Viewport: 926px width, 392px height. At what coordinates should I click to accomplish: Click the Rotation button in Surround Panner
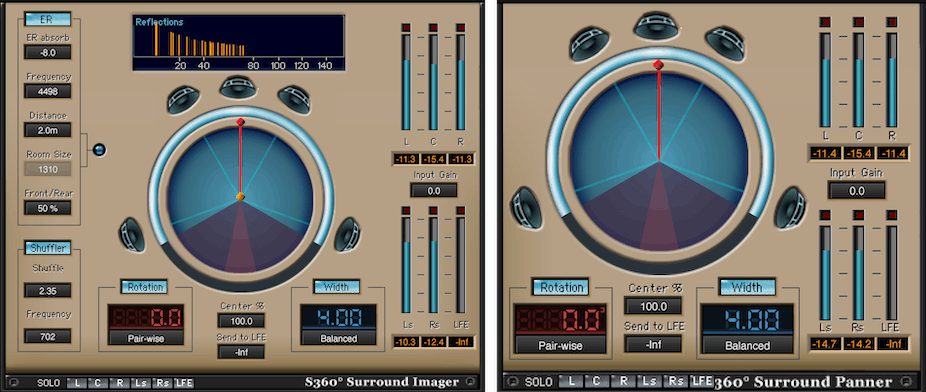560,287
